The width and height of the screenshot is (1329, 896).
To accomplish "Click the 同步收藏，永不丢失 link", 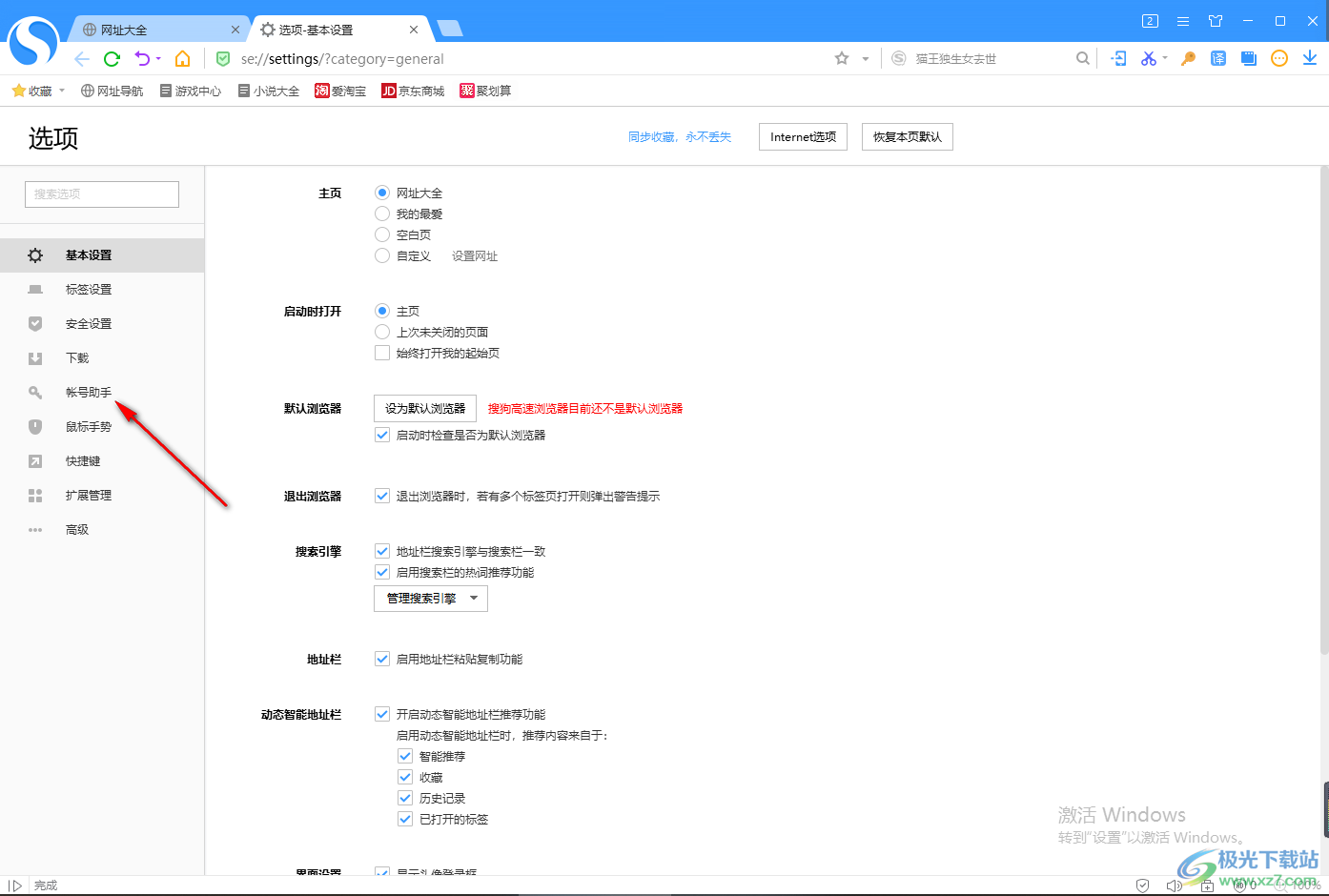I will point(680,137).
